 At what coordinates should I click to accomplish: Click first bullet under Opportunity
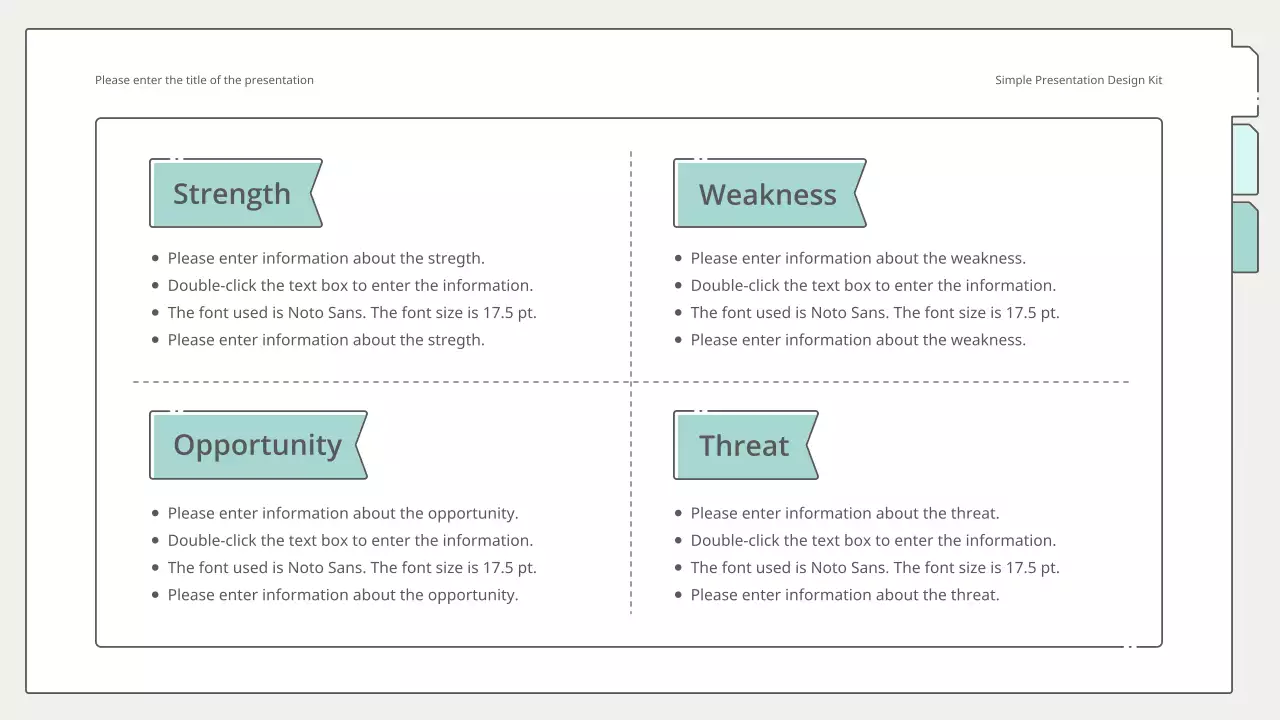[x=343, y=513]
